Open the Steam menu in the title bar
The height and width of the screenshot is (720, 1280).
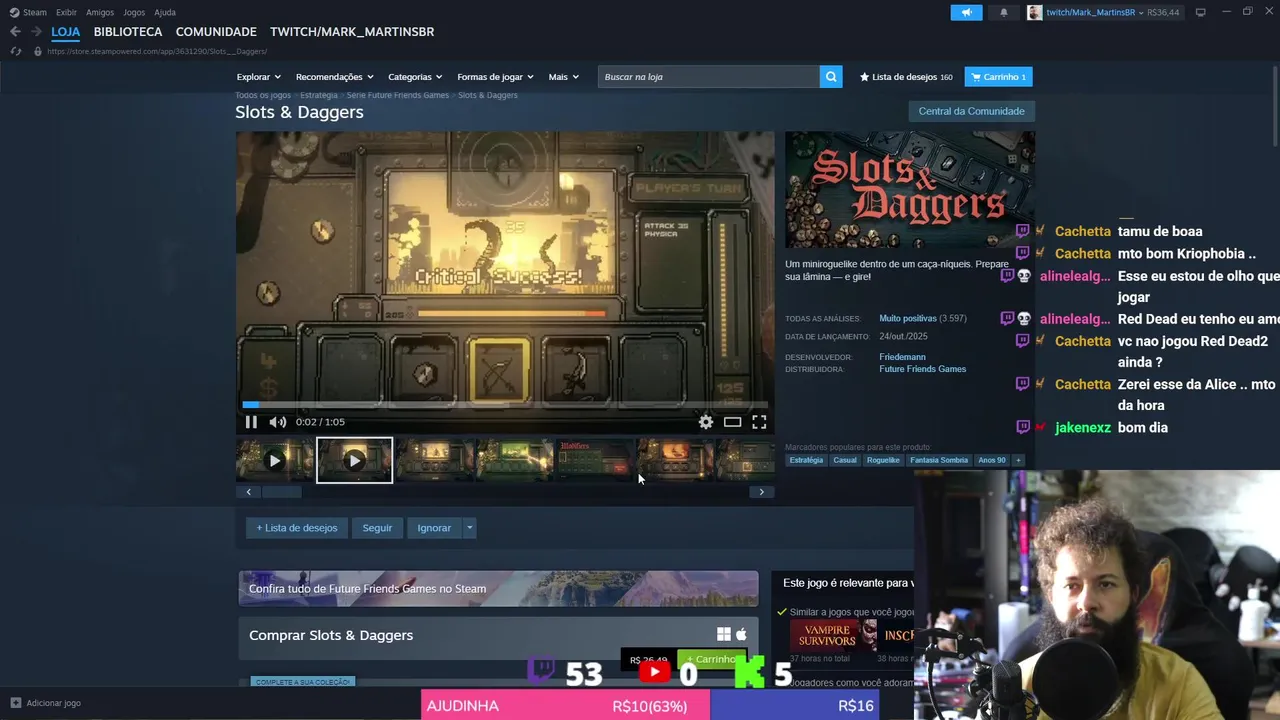28,12
